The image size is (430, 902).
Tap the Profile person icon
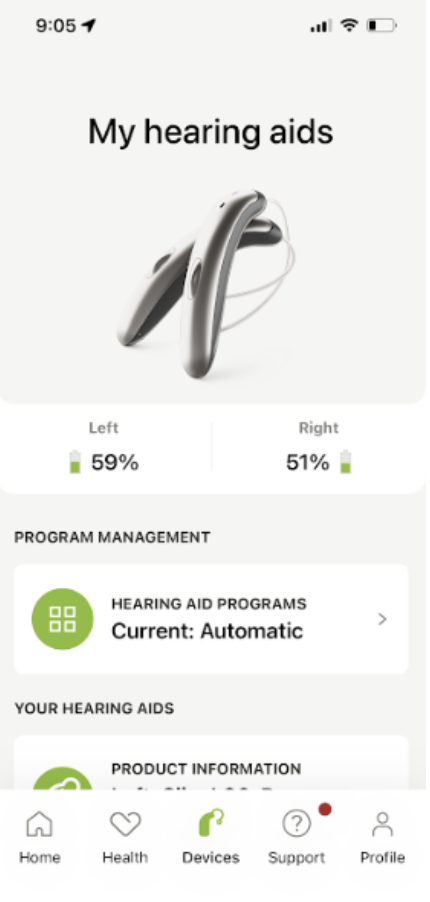pyautogui.click(x=382, y=824)
